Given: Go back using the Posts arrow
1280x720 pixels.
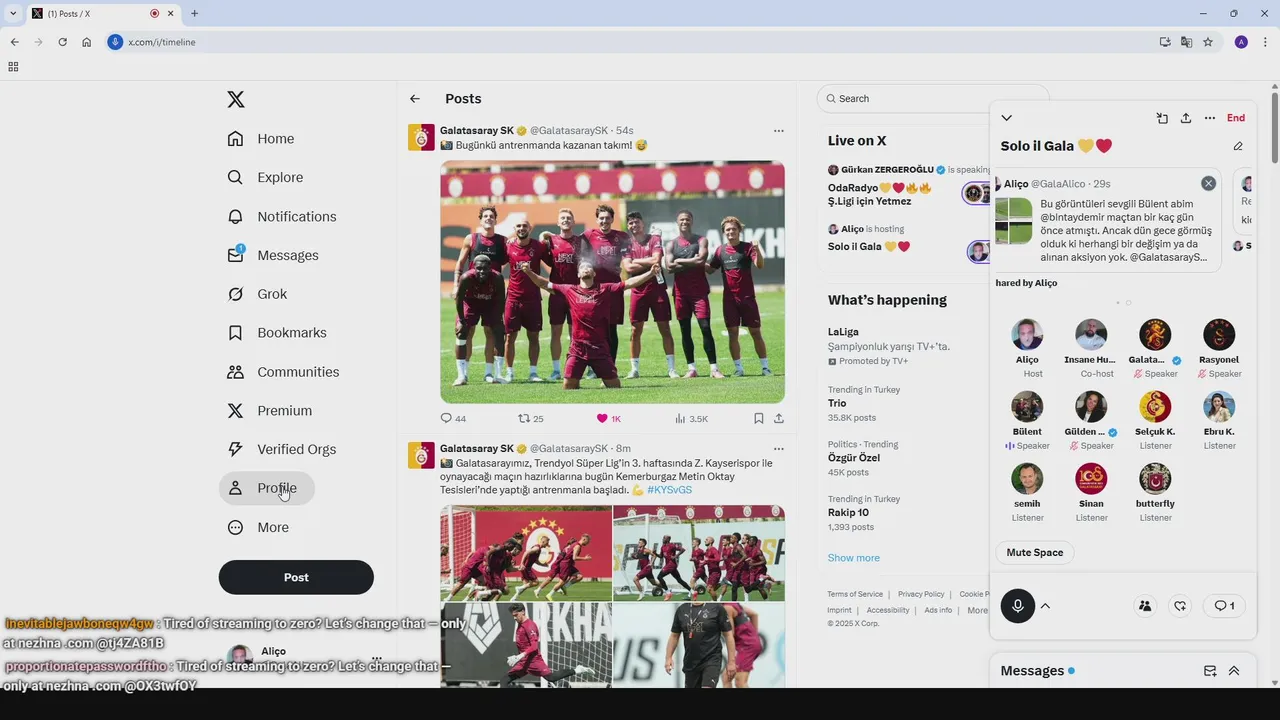Looking at the screenshot, I should point(415,99).
